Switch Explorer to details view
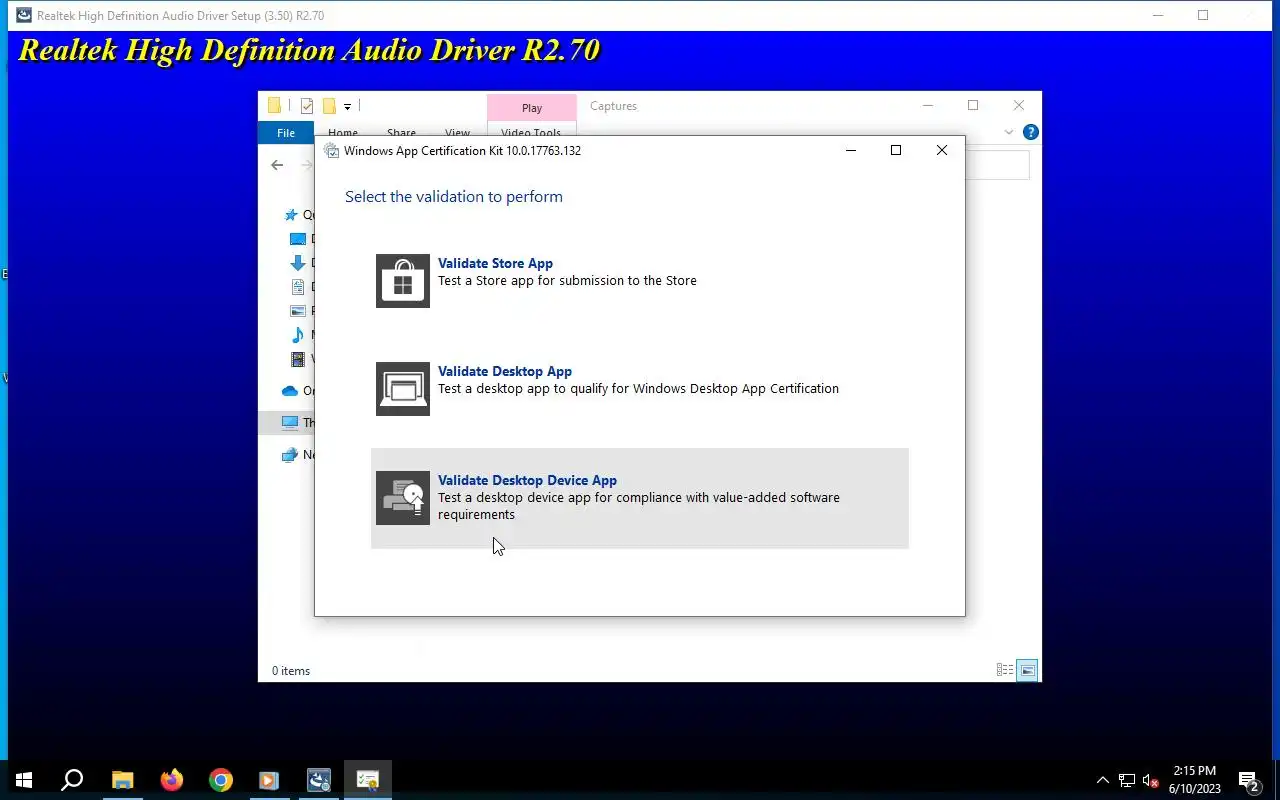This screenshot has width=1280, height=800. tap(1005, 671)
